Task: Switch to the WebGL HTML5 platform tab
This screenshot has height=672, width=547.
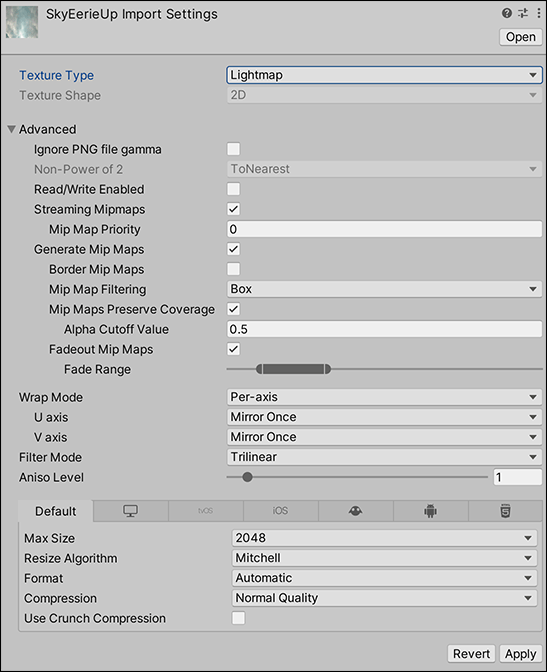Action: click(505, 511)
